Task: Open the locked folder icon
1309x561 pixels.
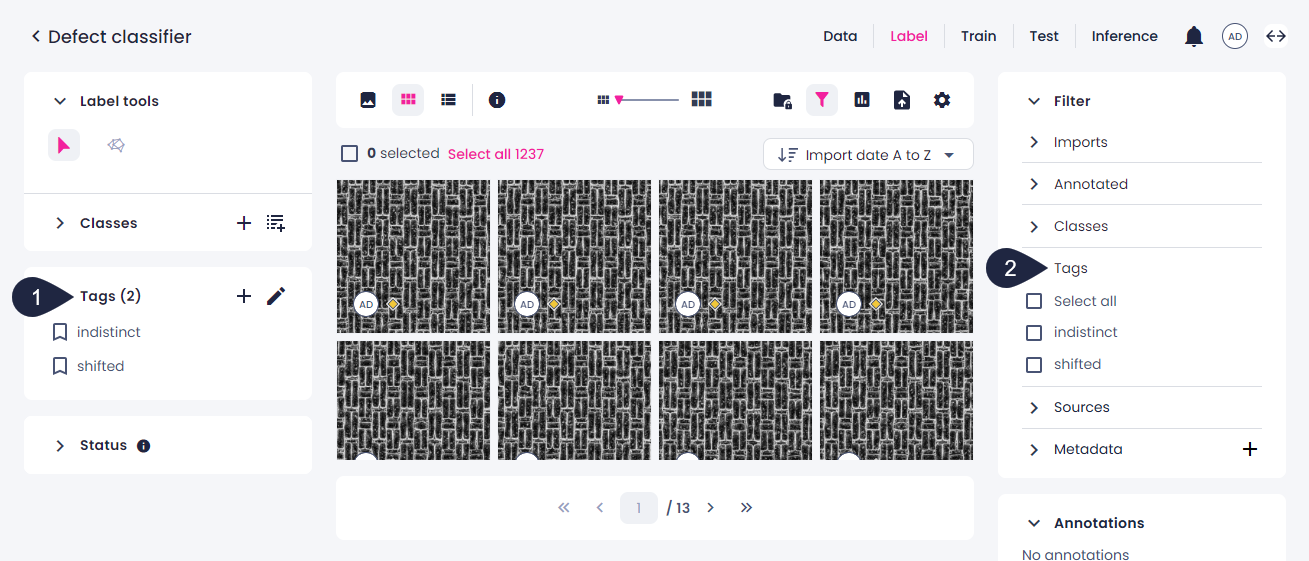Action: coord(783,100)
